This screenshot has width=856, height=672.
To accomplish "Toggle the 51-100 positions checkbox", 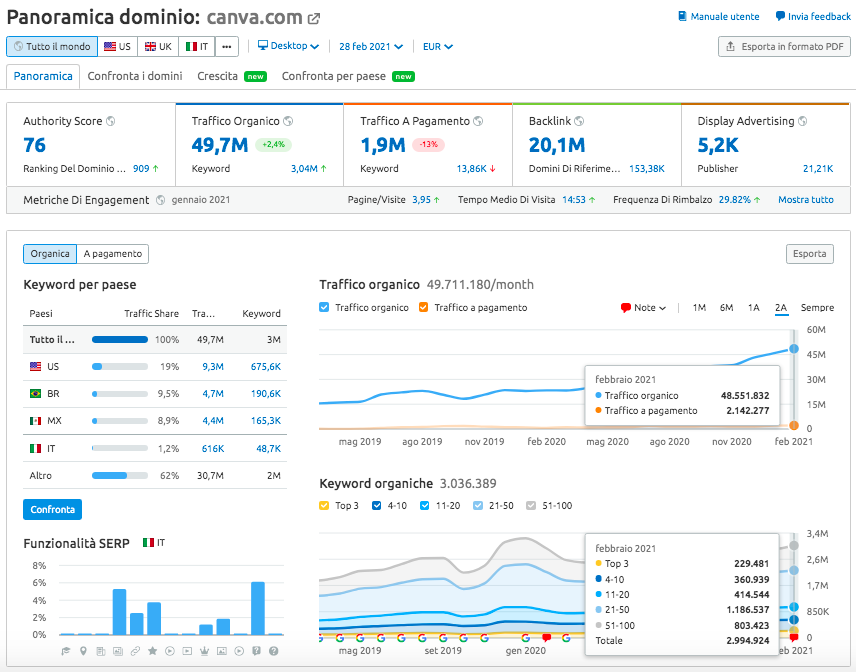I will click(x=531, y=506).
